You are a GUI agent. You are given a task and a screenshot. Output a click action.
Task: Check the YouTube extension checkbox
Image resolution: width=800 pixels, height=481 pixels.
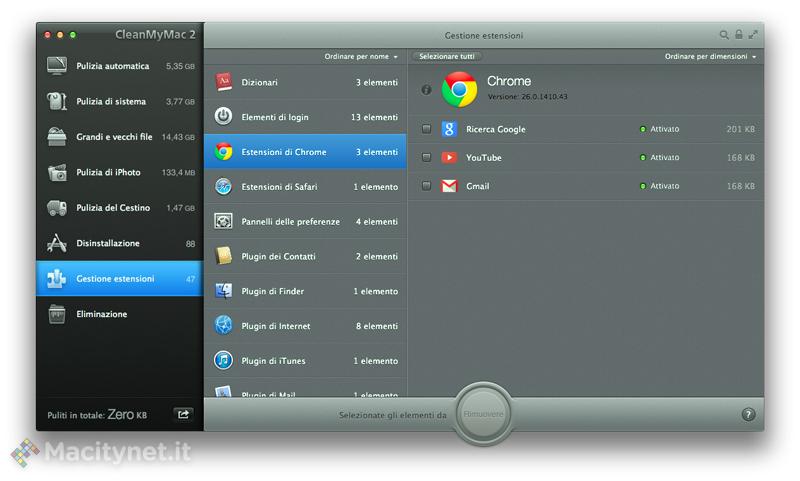click(427, 158)
